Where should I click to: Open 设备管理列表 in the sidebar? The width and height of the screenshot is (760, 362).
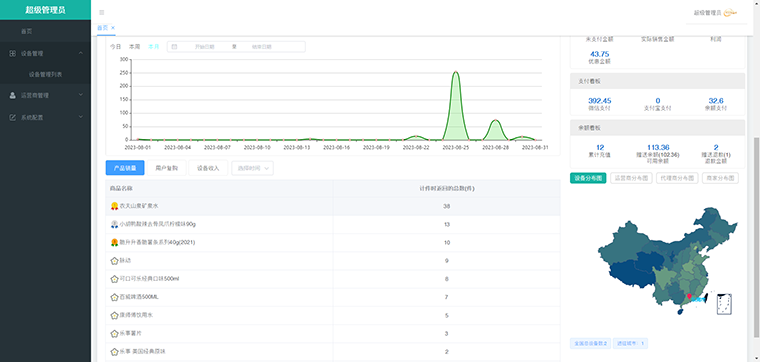click(x=45, y=75)
